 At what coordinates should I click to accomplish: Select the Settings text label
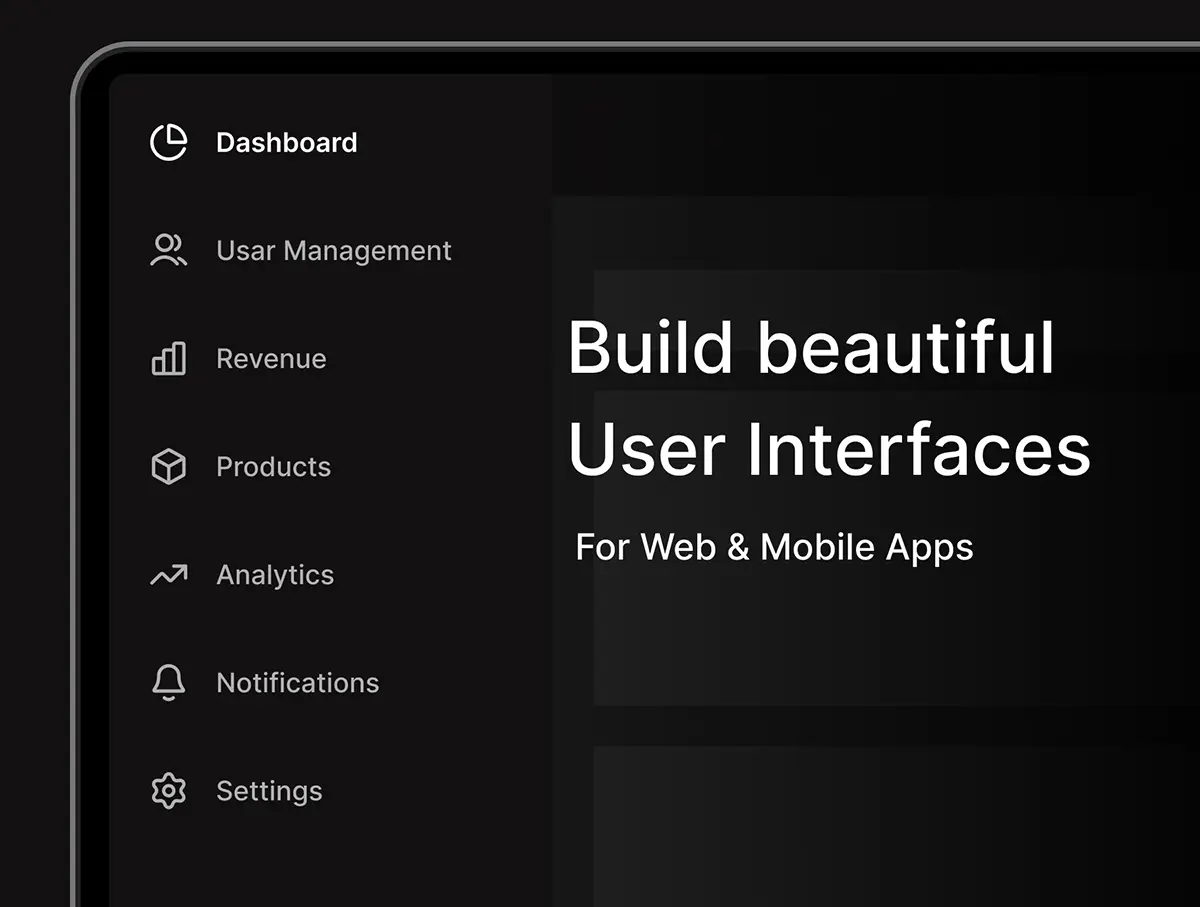point(269,791)
